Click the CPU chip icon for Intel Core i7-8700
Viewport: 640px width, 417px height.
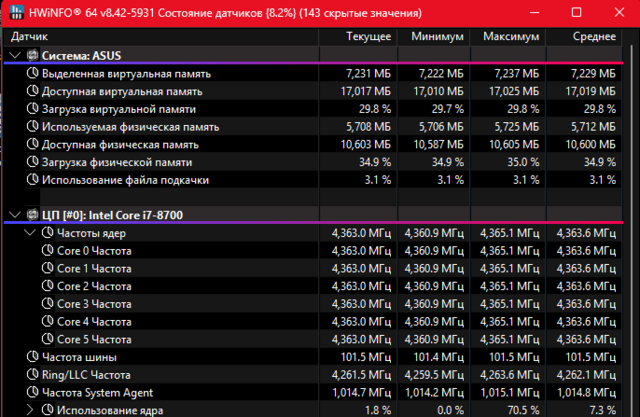coord(31,215)
